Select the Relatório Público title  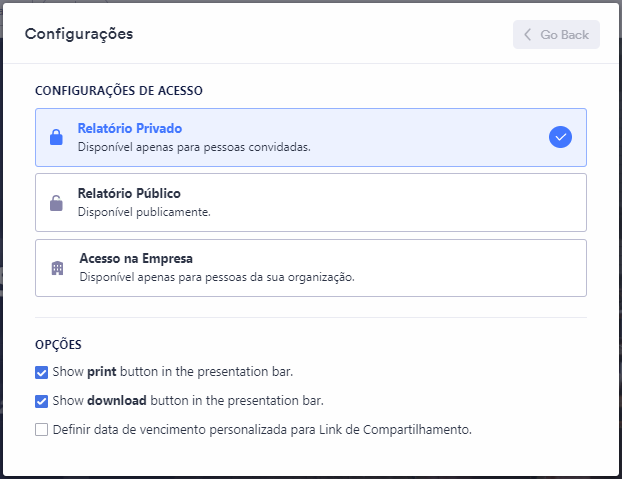[129, 193]
